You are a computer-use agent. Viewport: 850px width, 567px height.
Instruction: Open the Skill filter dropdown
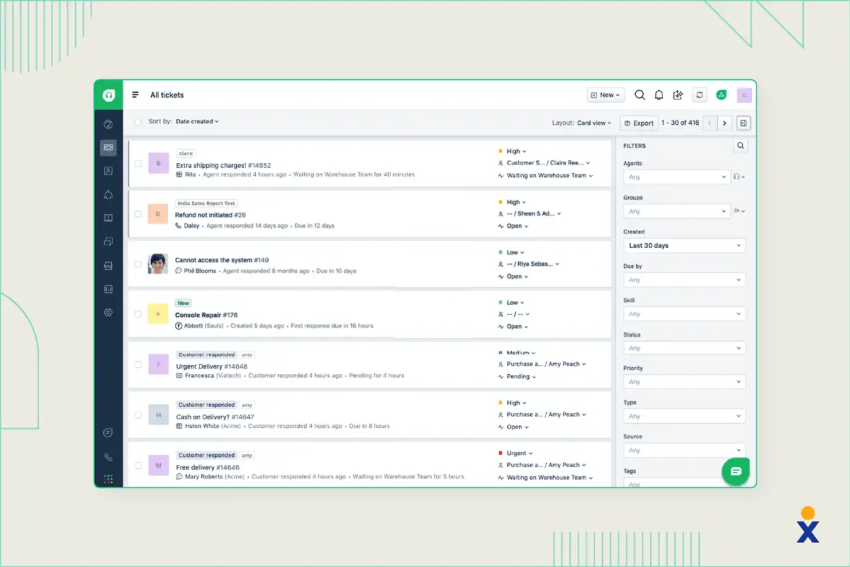(684, 314)
